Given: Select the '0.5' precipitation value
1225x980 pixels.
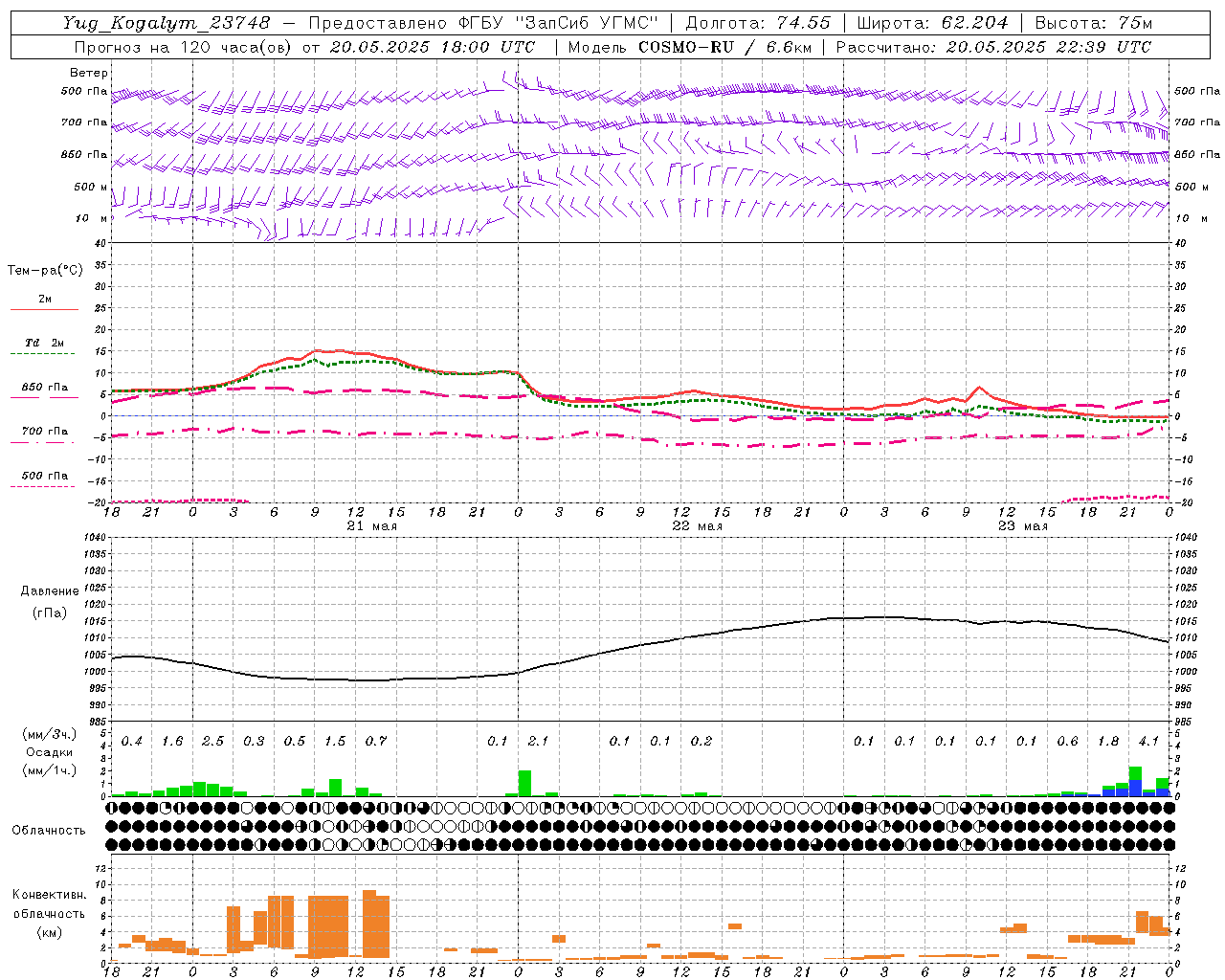Looking at the screenshot, I should [x=295, y=741].
